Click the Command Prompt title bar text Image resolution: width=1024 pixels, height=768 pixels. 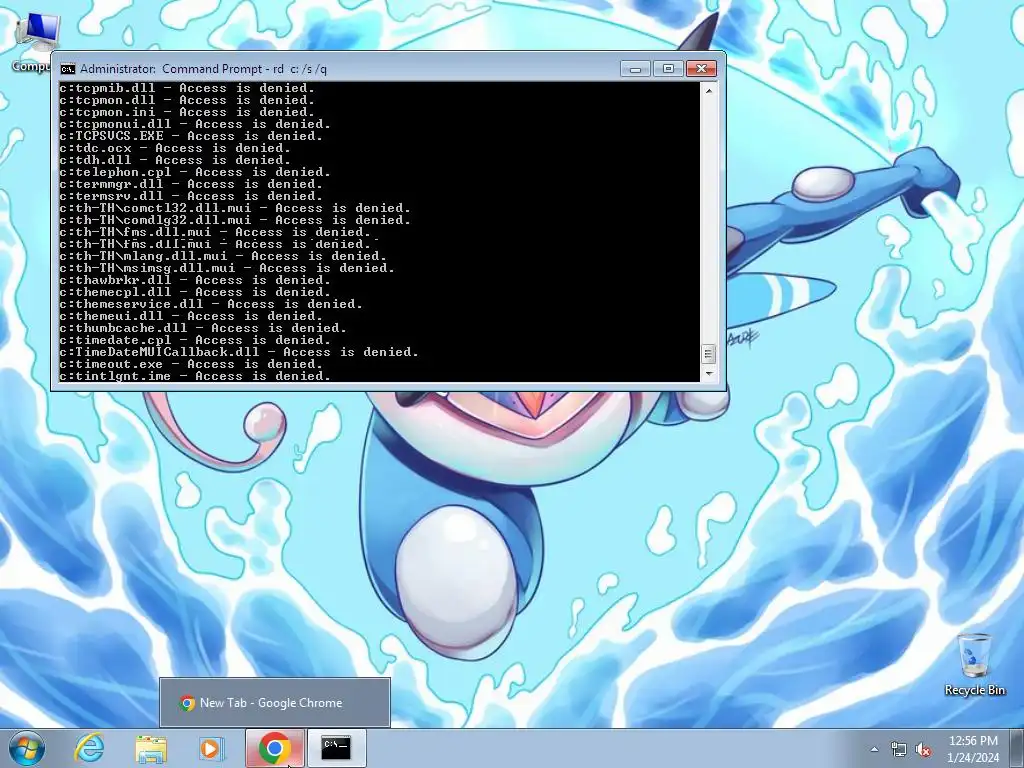(x=203, y=69)
